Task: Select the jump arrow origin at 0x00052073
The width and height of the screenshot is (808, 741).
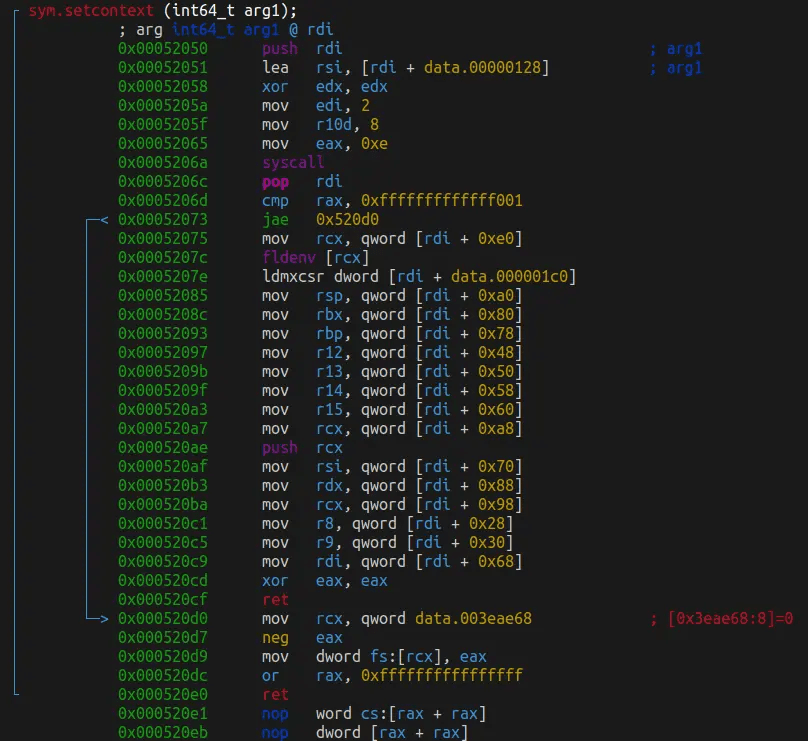Action: [x=97, y=220]
